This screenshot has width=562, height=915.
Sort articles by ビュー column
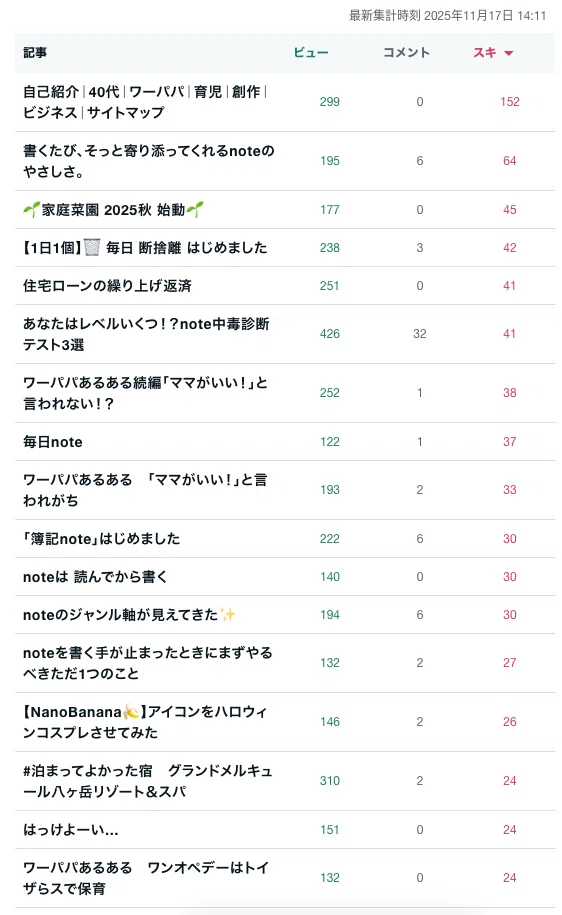click(x=310, y=53)
